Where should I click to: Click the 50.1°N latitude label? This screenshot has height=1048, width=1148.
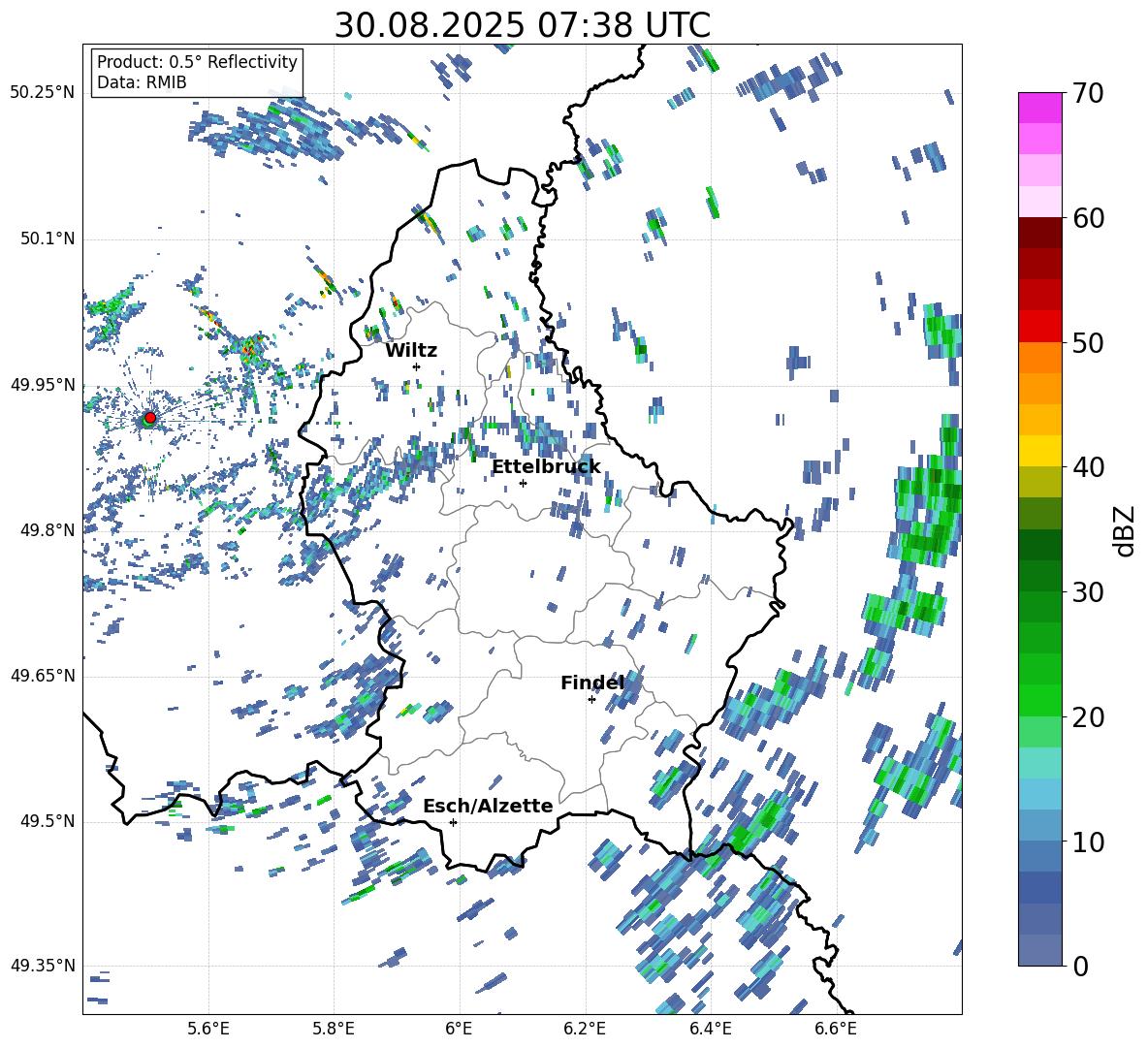click(47, 238)
